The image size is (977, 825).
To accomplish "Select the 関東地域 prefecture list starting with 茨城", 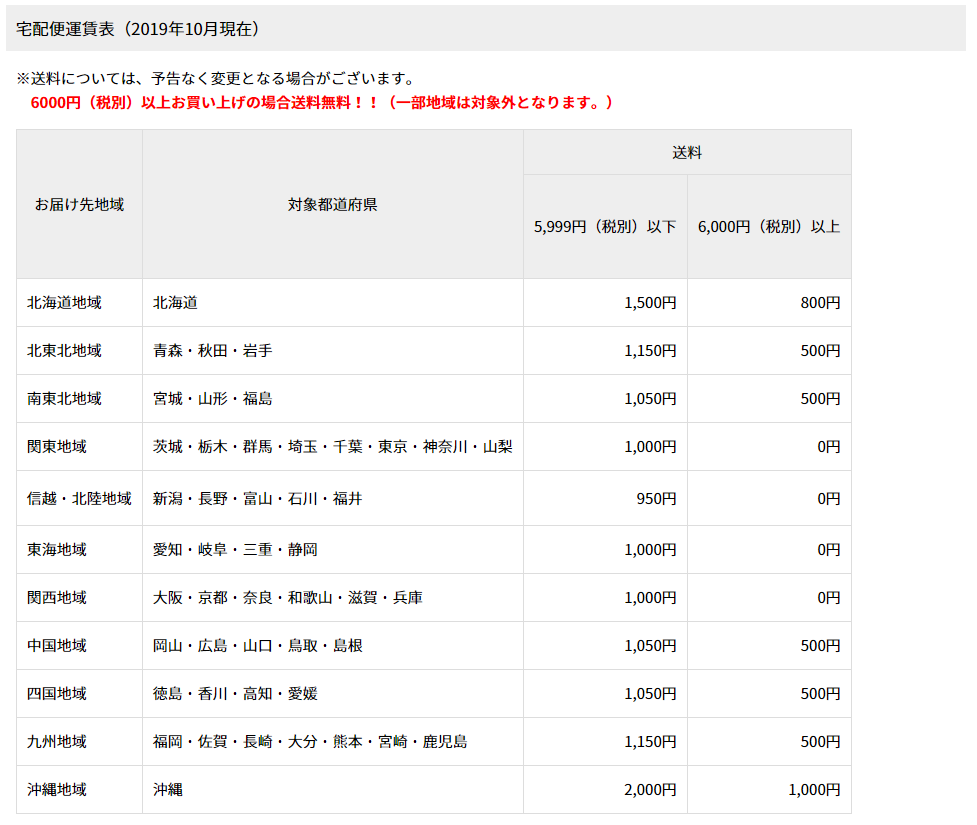I will click(332, 446).
